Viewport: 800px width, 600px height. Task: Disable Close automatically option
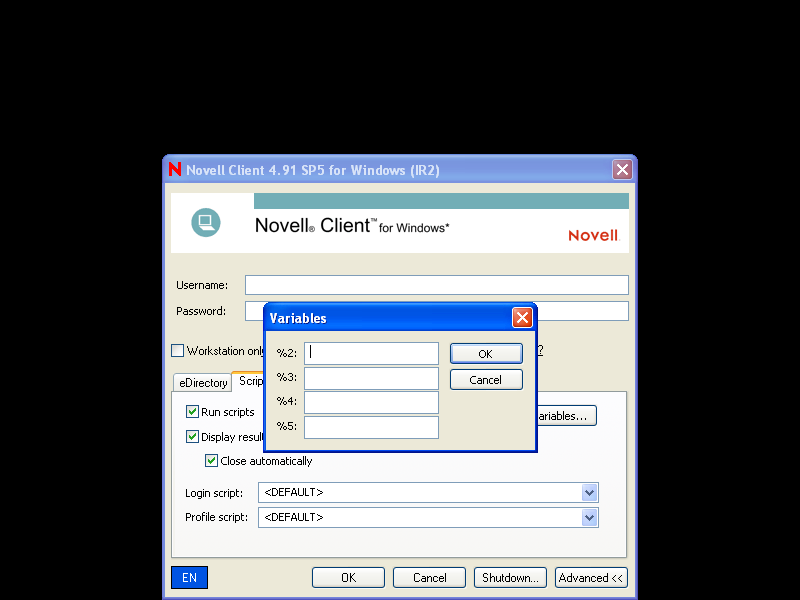pyautogui.click(x=211, y=461)
